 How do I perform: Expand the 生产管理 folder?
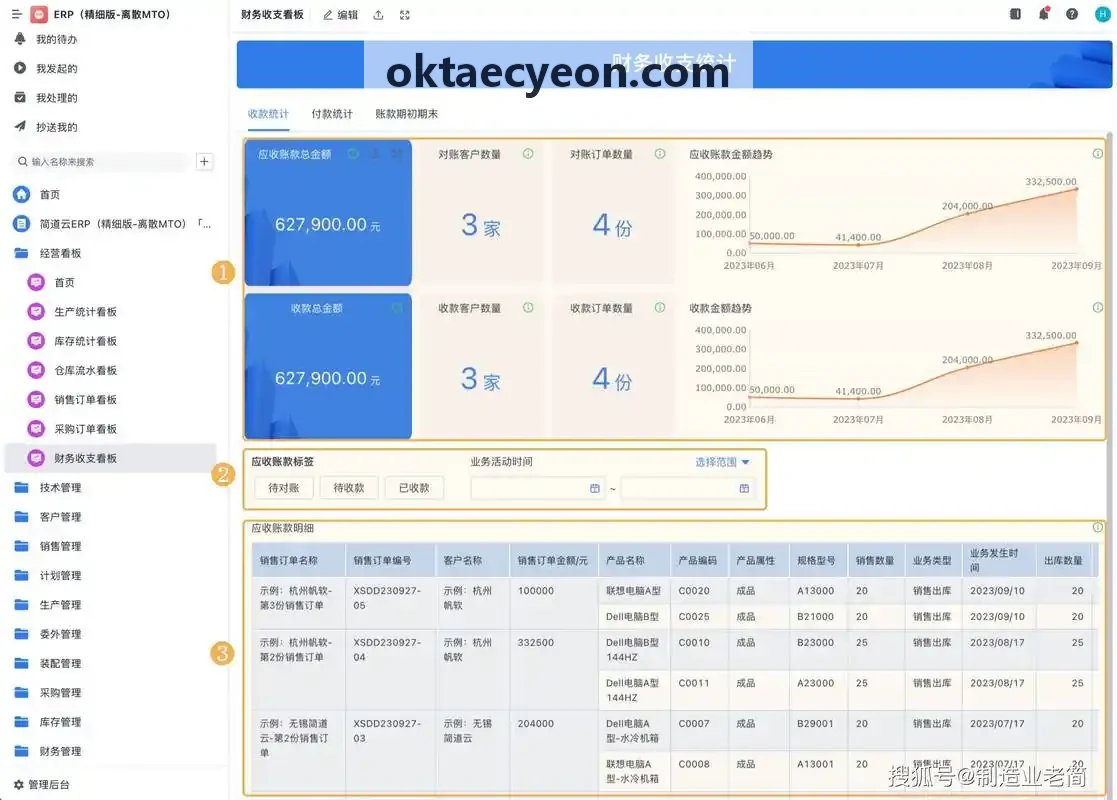(60, 604)
